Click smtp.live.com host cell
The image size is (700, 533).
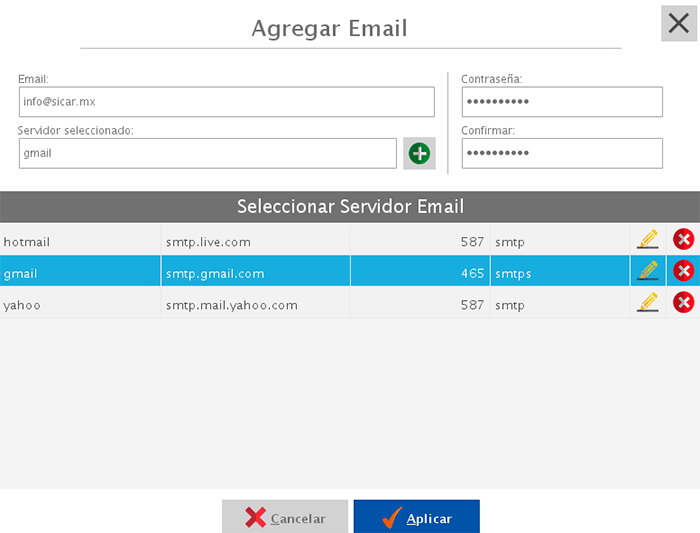pos(255,241)
